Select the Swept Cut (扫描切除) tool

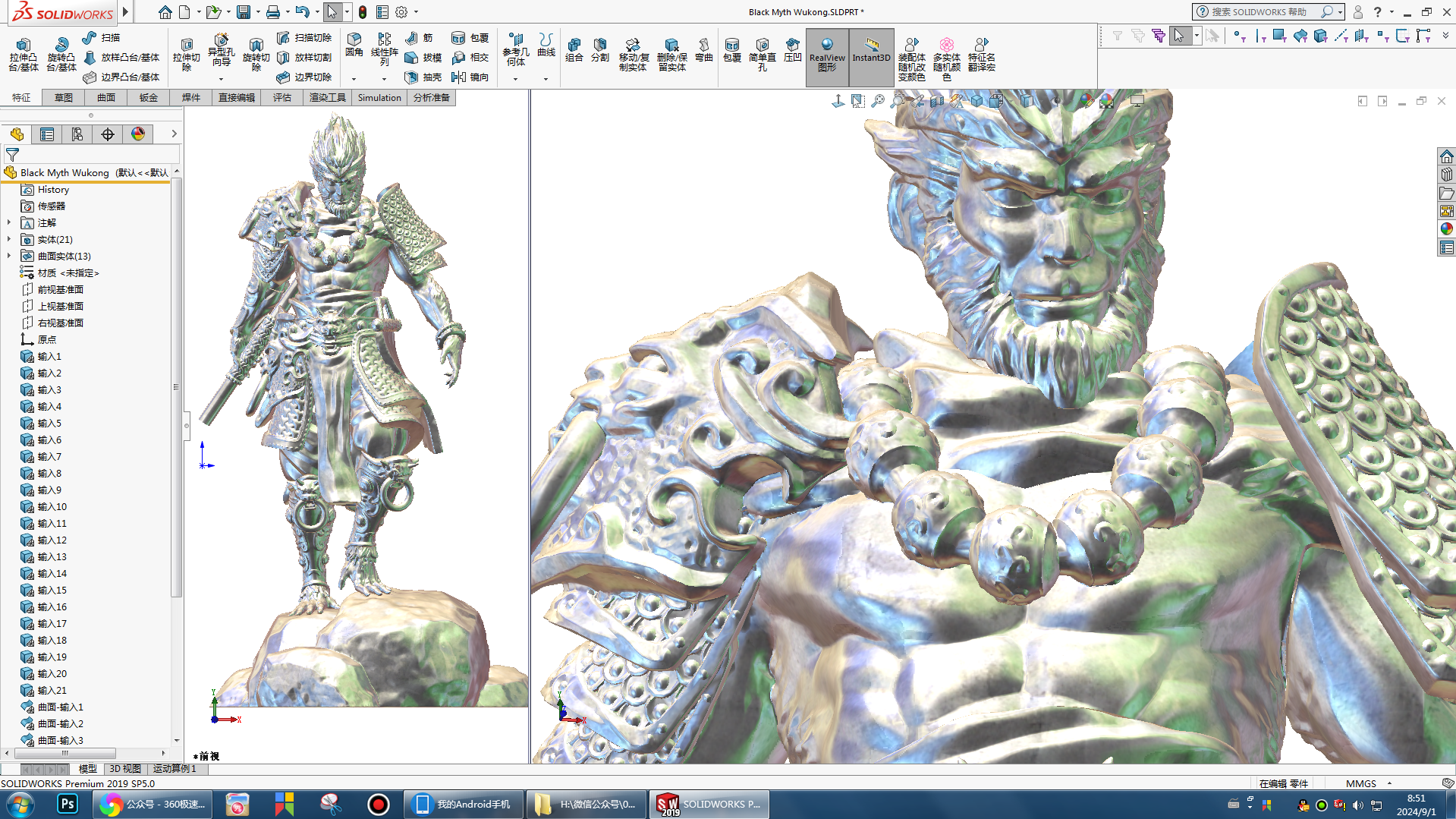tap(304, 37)
